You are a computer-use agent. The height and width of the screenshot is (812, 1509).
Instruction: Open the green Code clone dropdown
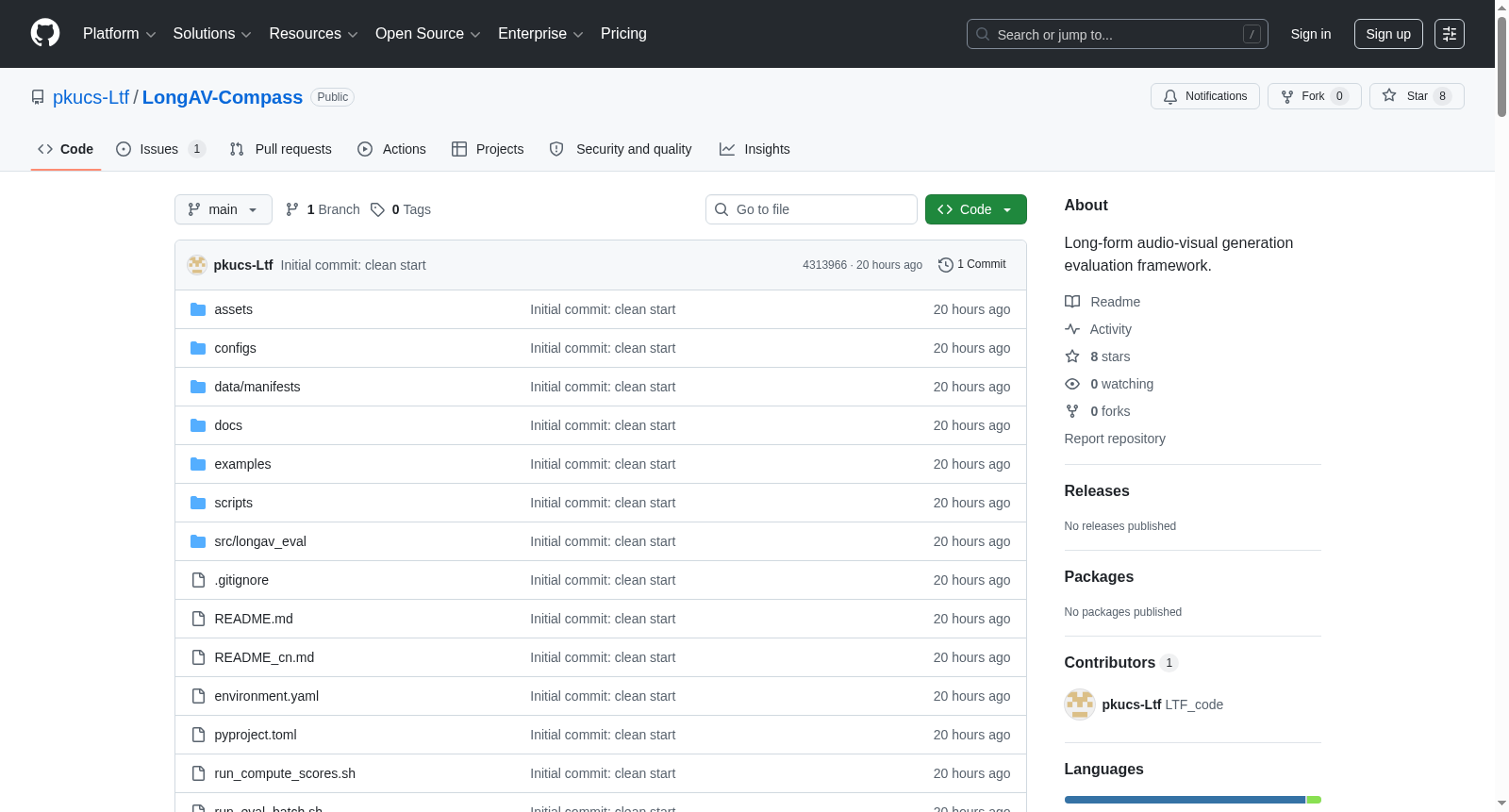tap(976, 209)
